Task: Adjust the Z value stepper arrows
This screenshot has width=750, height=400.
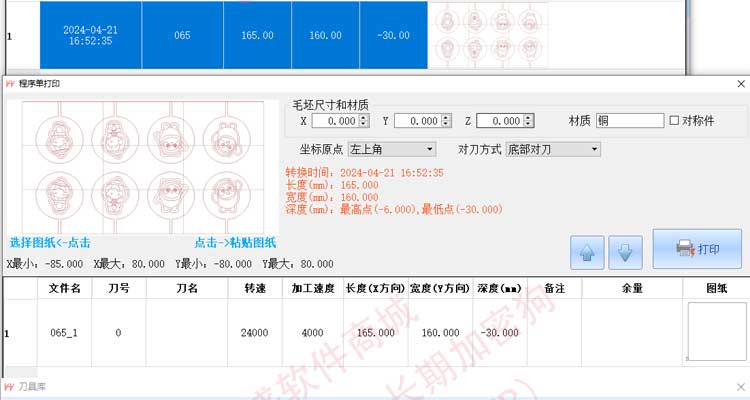Action: (x=529, y=121)
